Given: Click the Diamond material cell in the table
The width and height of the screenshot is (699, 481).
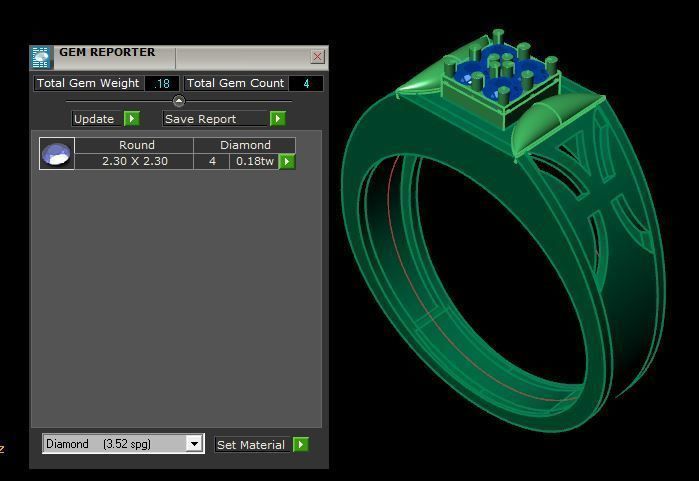Looking at the screenshot, I should (245, 145).
